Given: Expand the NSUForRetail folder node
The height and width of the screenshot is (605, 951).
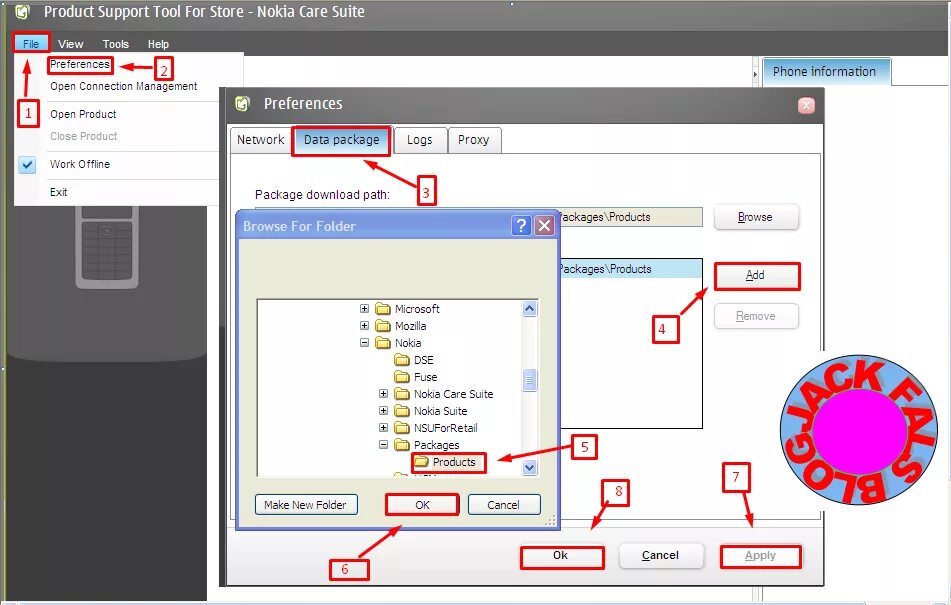Looking at the screenshot, I should (x=383, y=427).
